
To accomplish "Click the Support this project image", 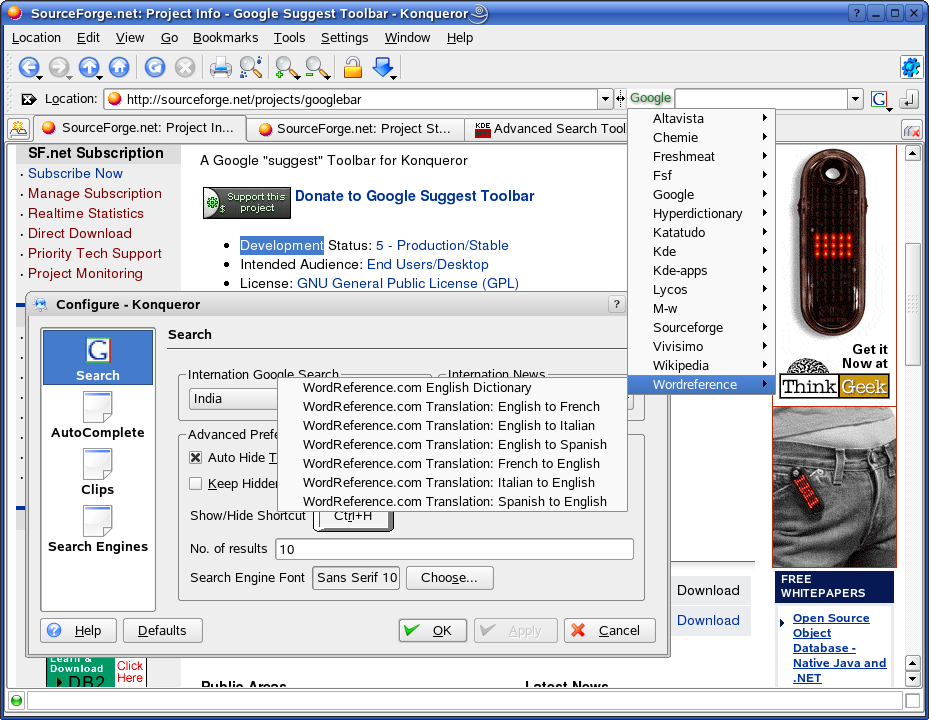I will pyautogui.click(x=246, y=203).
